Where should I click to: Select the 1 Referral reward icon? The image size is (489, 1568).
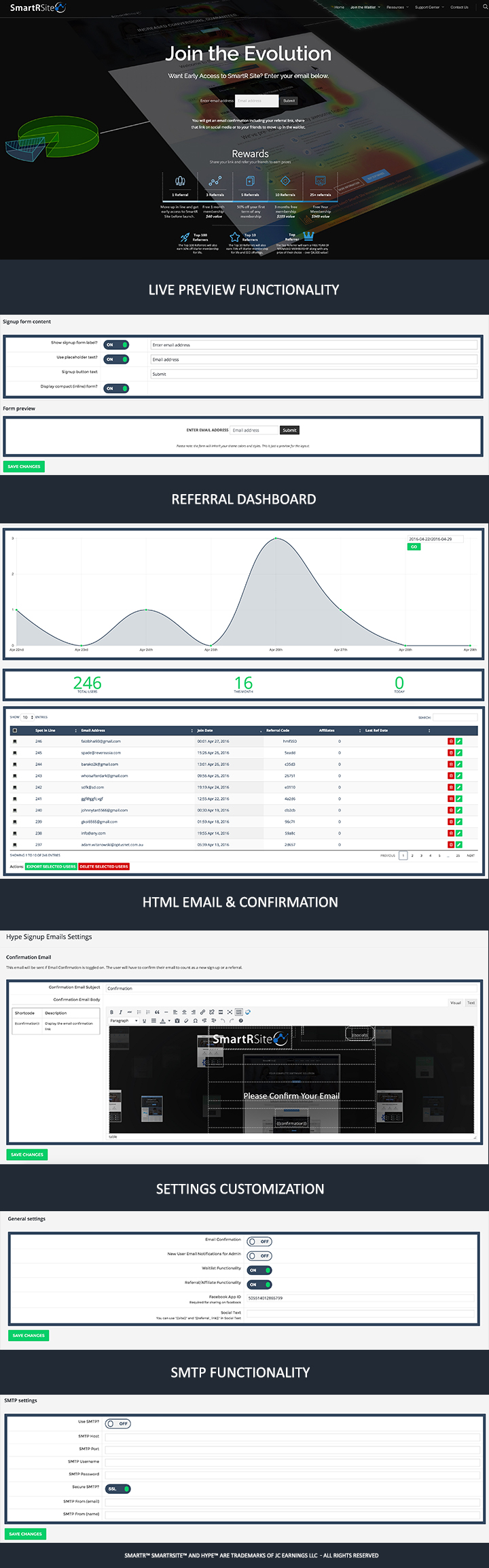pyautogui.click(x=180, y=181)
